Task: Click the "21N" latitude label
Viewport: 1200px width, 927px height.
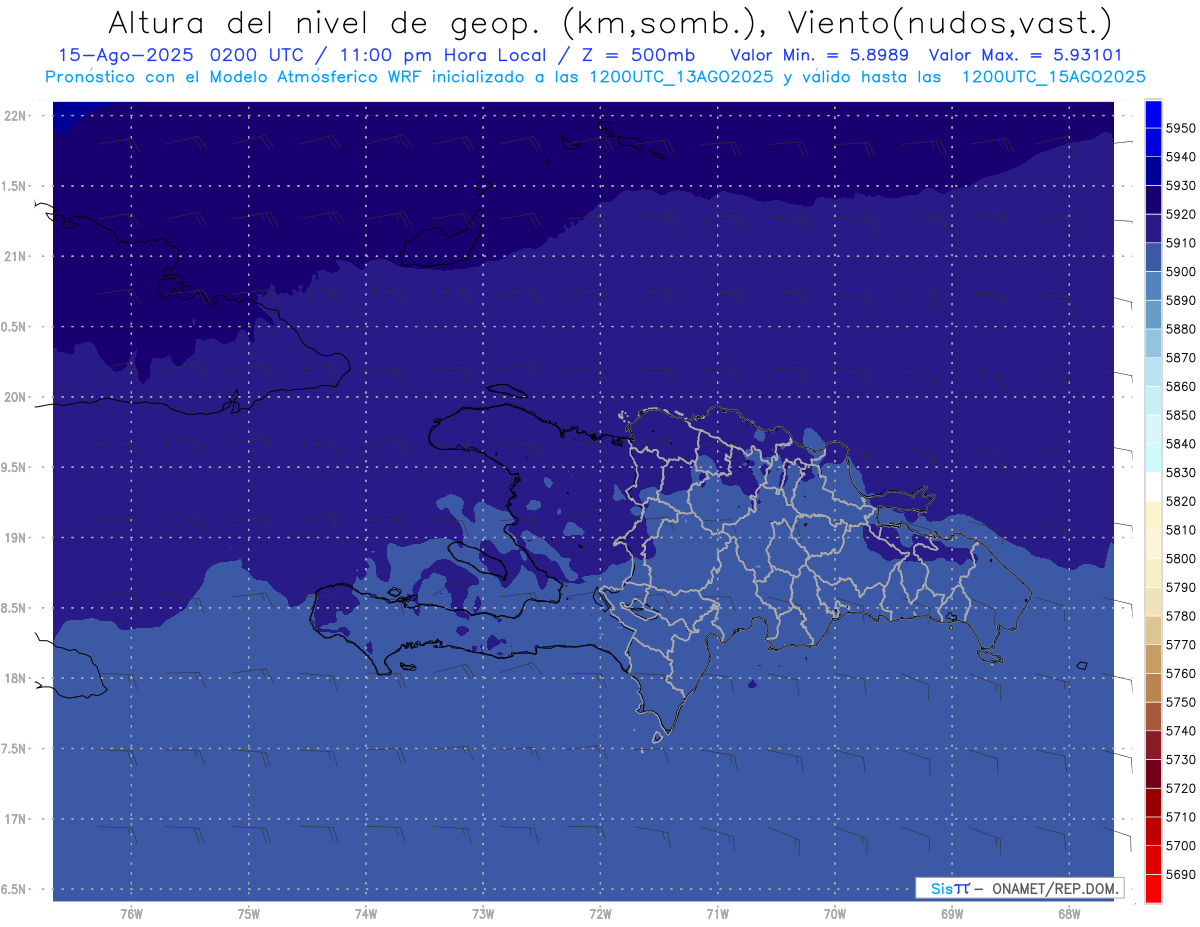Action: pyautogui.click(x=15, y=256)
